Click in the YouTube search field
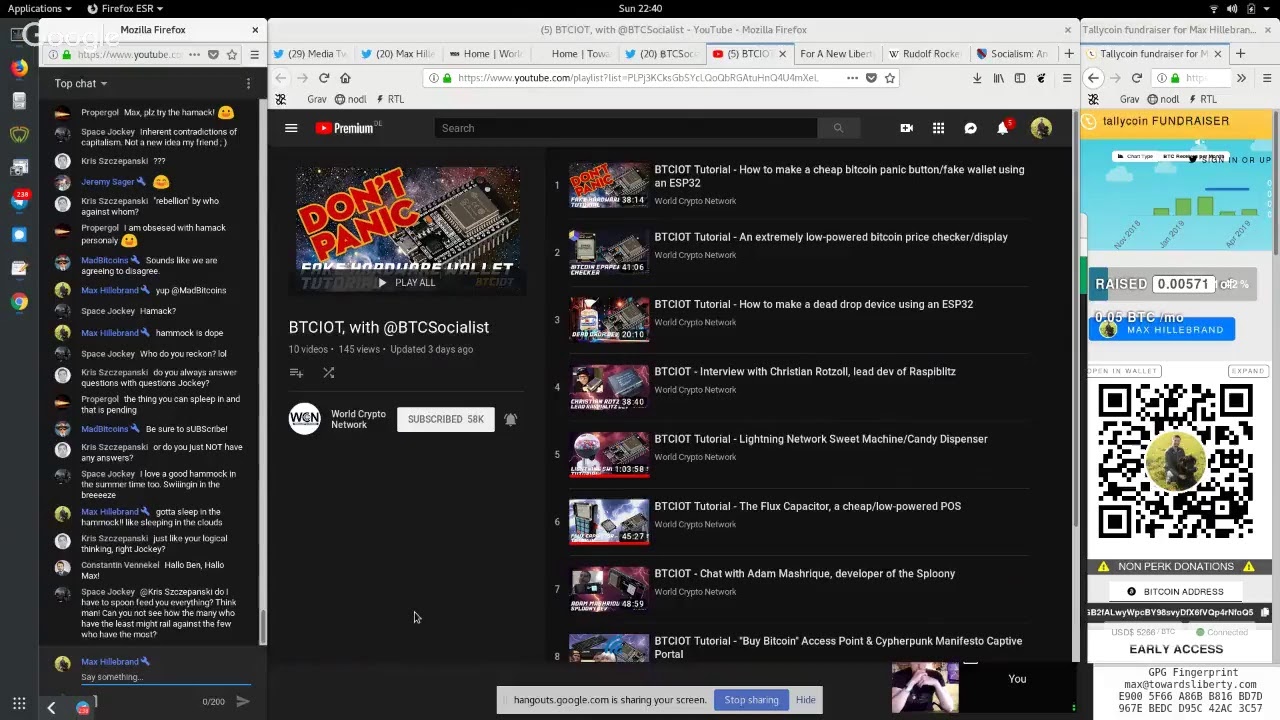This screenshot has width=1280, height=720. pos(626,128)
